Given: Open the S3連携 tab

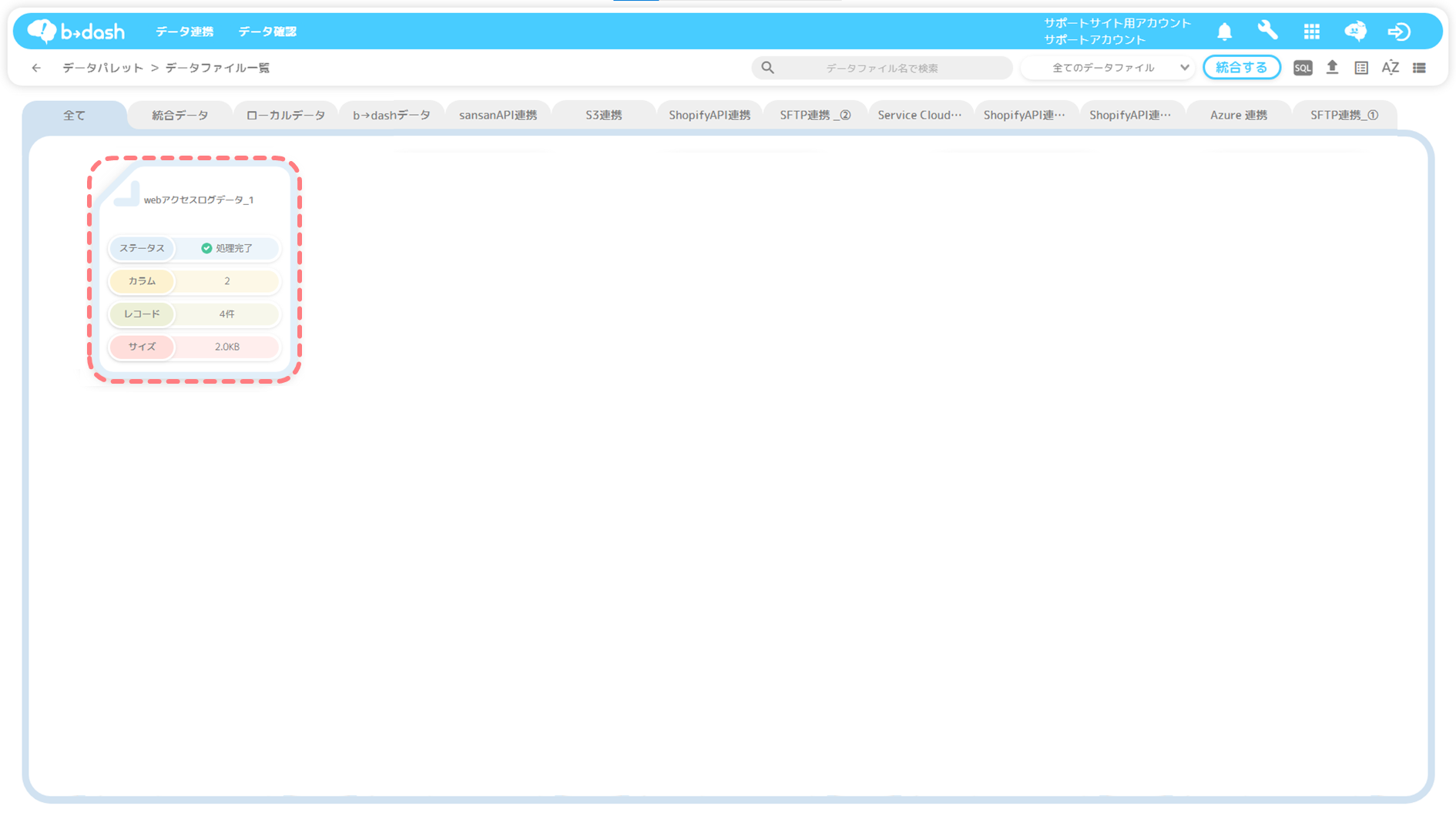Looking at the screenshot, I should pyautogui.click(x=603, y=115).
